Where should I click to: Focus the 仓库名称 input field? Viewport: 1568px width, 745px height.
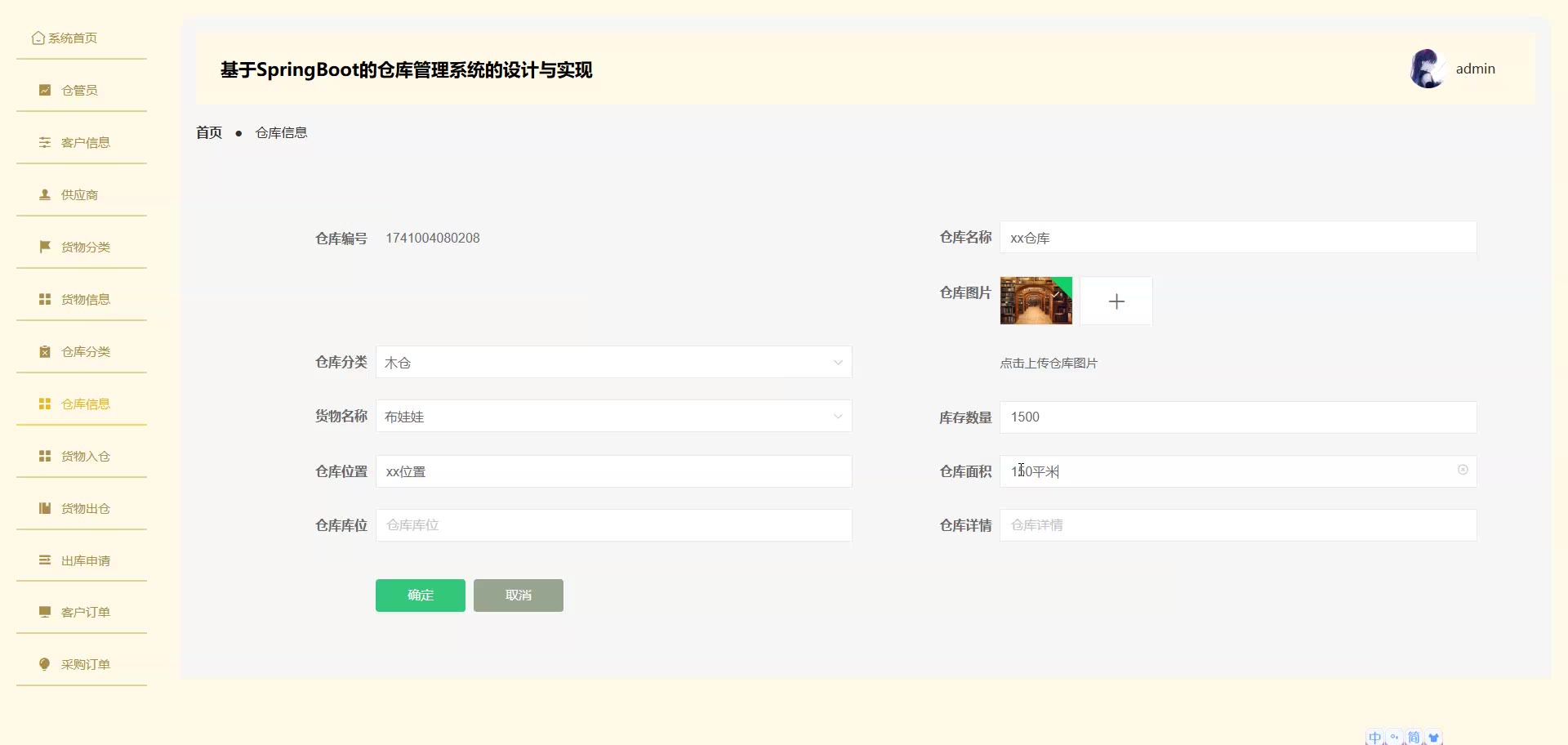(x=1238, y=238)
